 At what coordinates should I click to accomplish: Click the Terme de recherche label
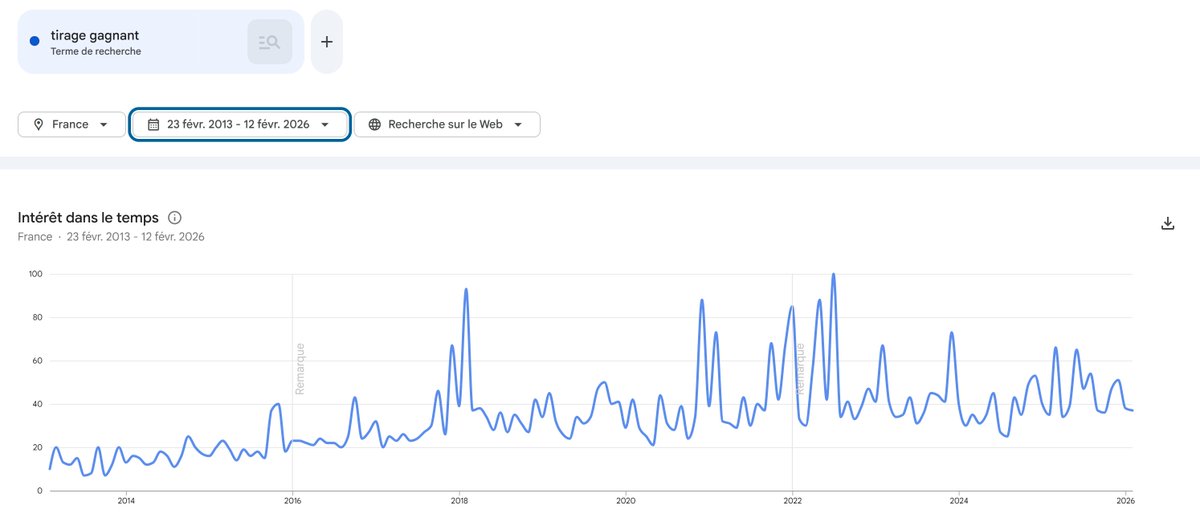pyautogui.click(x=96, y=51)
